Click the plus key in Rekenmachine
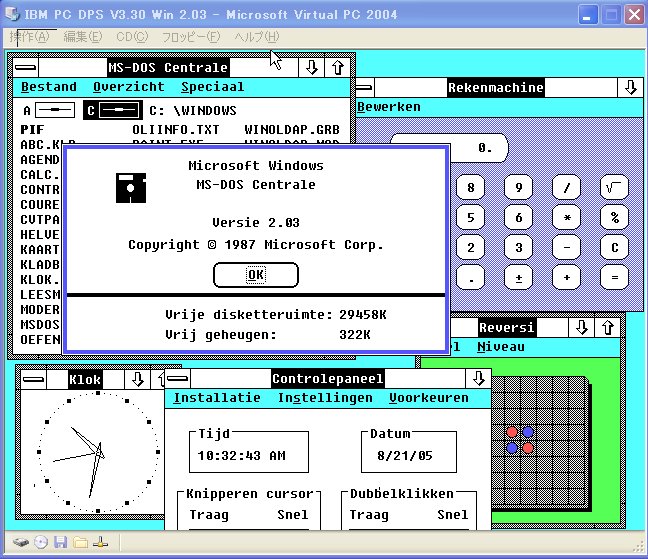The image size is (648, 559). tap(567, 277)
